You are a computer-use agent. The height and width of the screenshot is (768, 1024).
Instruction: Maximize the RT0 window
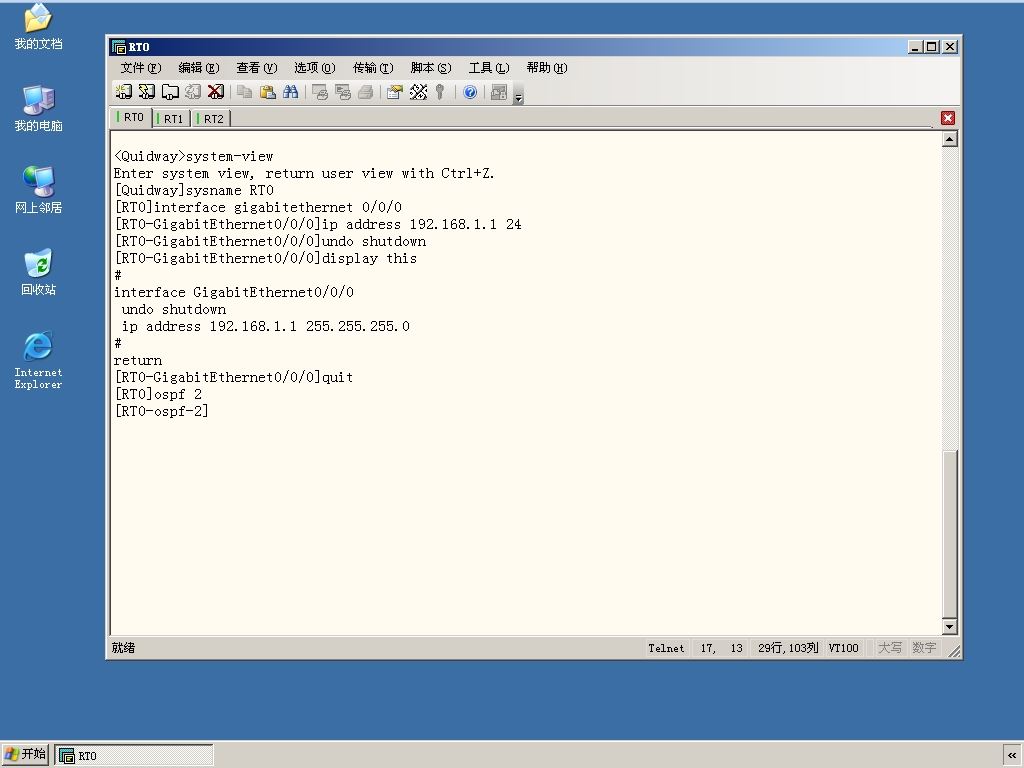coord(932,47)
